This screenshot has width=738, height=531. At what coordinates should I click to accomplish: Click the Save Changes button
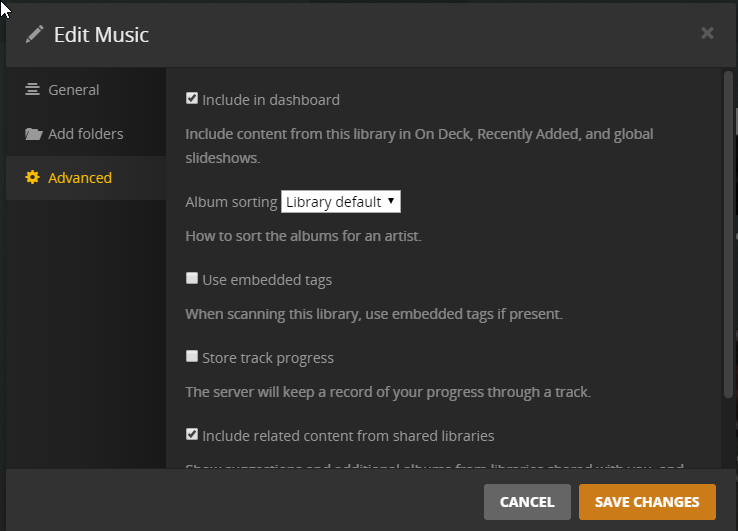point(647,502)
